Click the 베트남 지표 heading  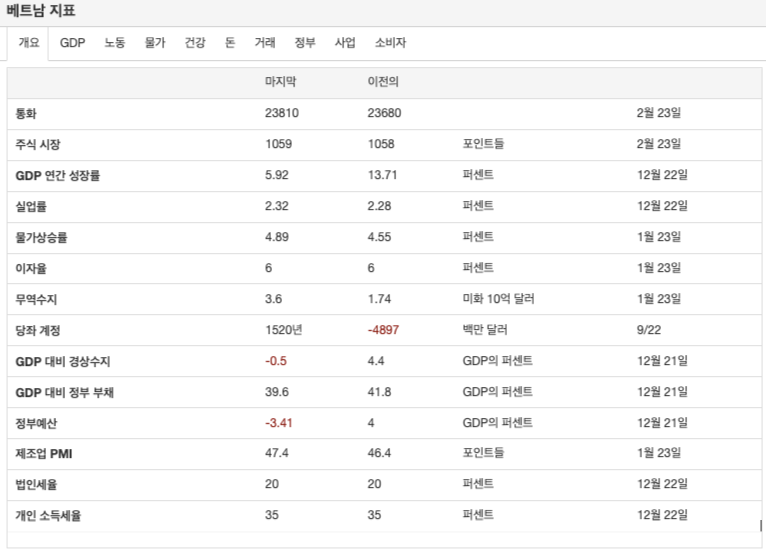coord(41,11)
